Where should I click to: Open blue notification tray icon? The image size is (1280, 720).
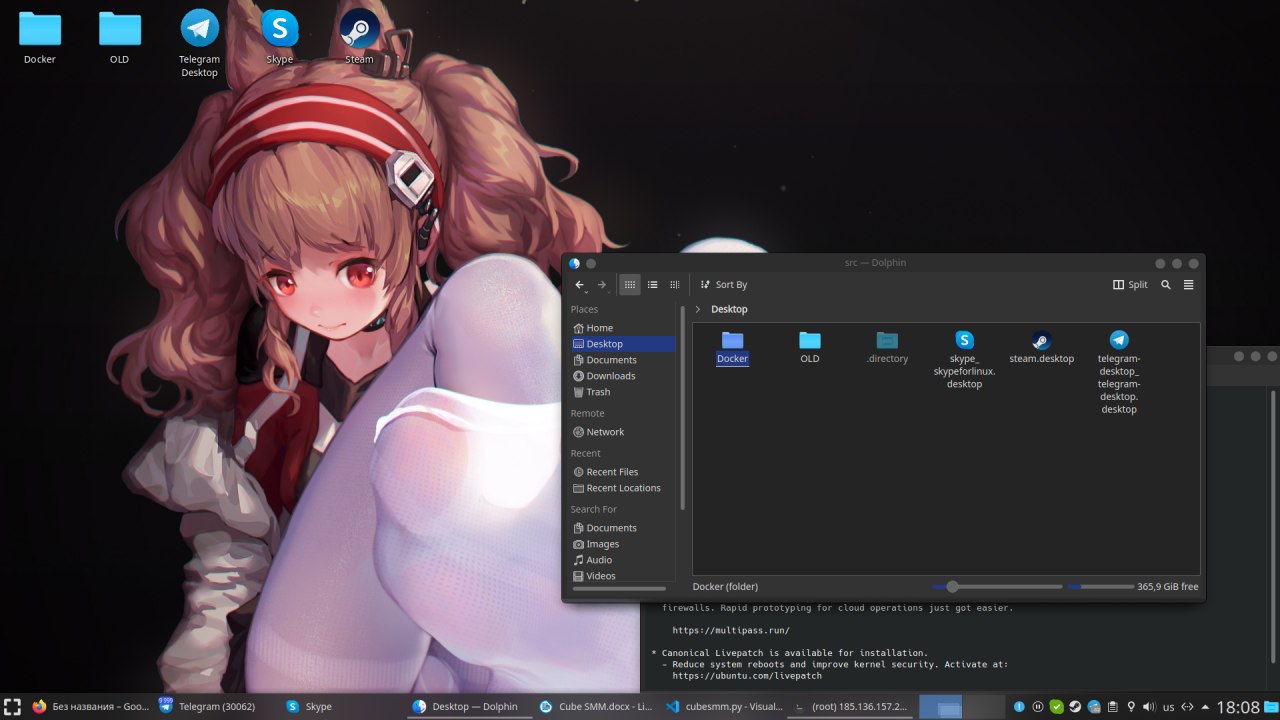(1020, 707)
